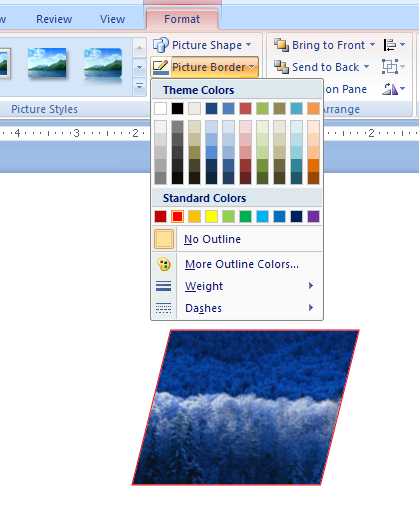Viewport: 419px width, 527px height.
Task: Pick the red accent theme color
Action: pyautogui.click(x=246, y=109)
